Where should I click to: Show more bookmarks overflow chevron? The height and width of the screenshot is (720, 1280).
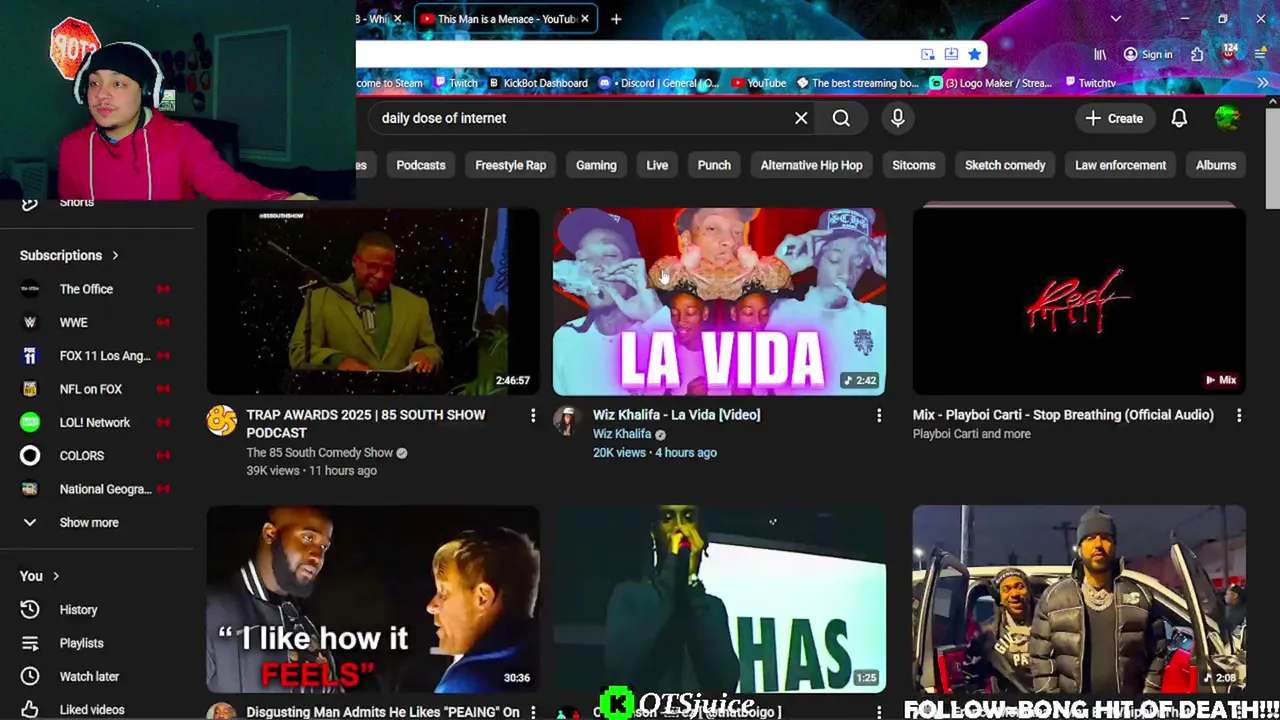1262,83
